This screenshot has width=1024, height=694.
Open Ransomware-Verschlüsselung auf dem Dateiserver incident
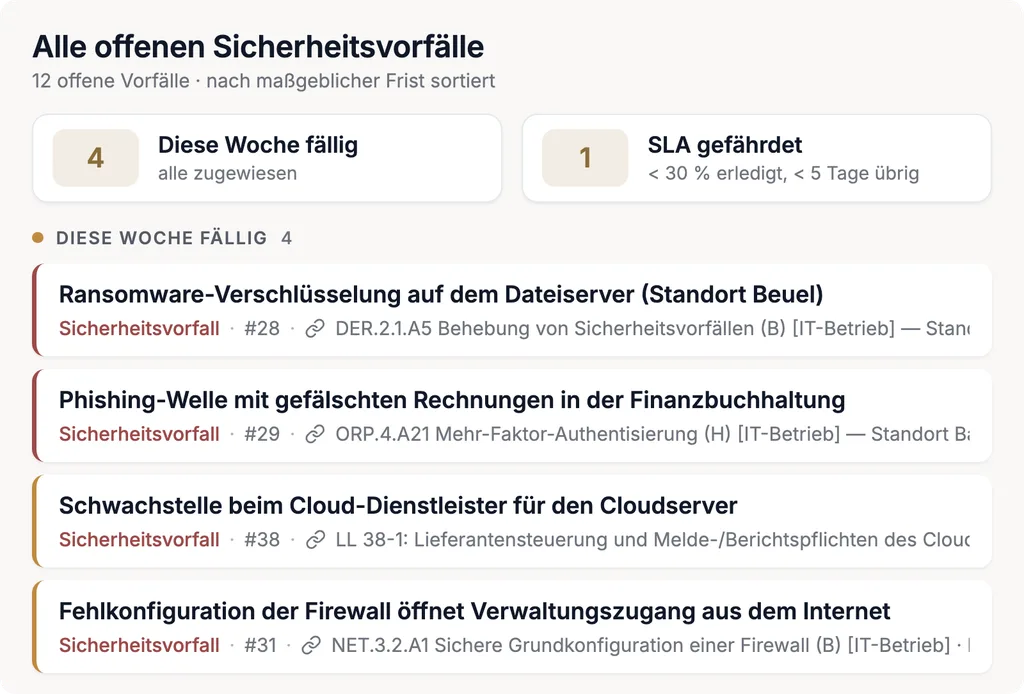pyautogui.click(x=512, y=310)
